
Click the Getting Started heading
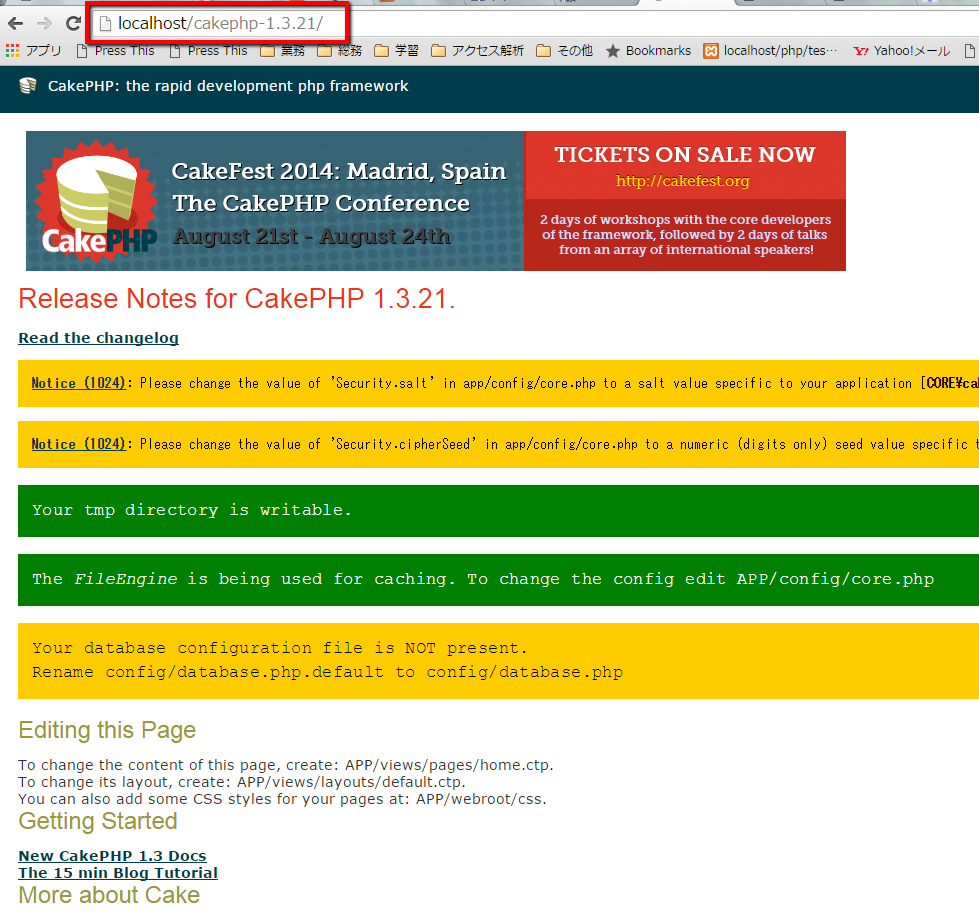click(98, 821)
